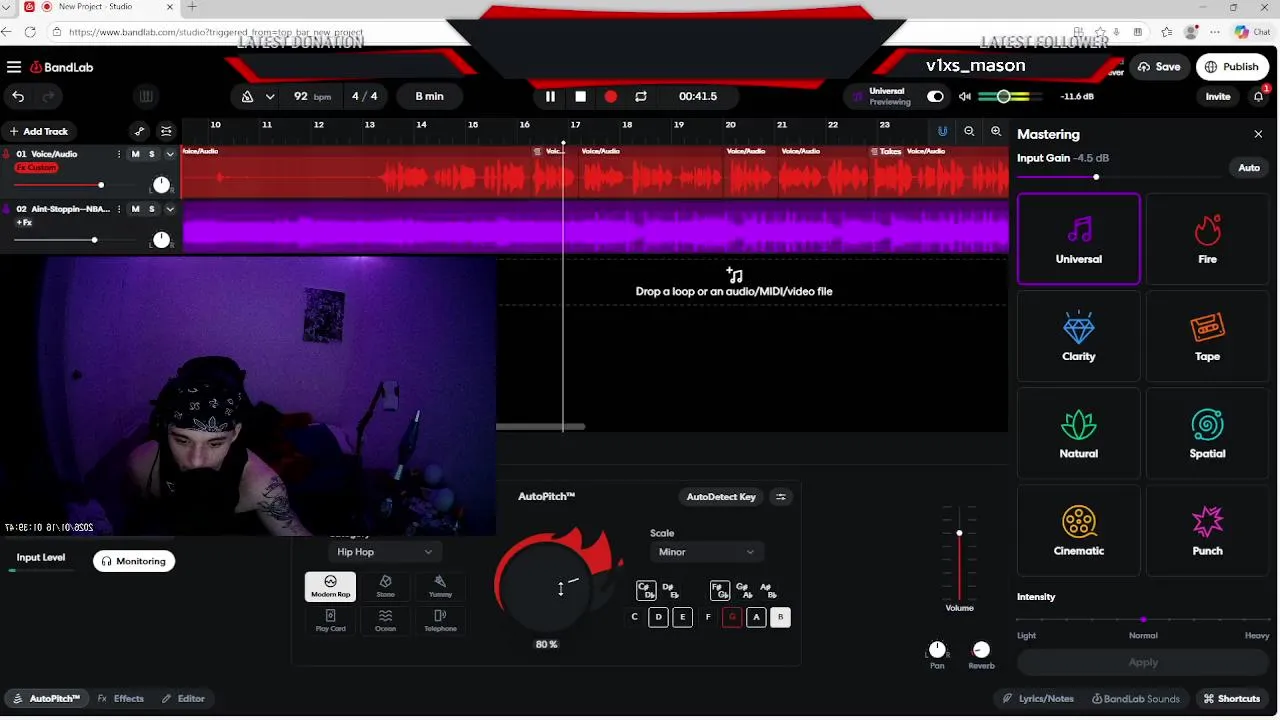The width and height of the screenshot is (1280, 720).
Task: Click the Add Track button
Action: pyautogui.click(x=39, y=131)
